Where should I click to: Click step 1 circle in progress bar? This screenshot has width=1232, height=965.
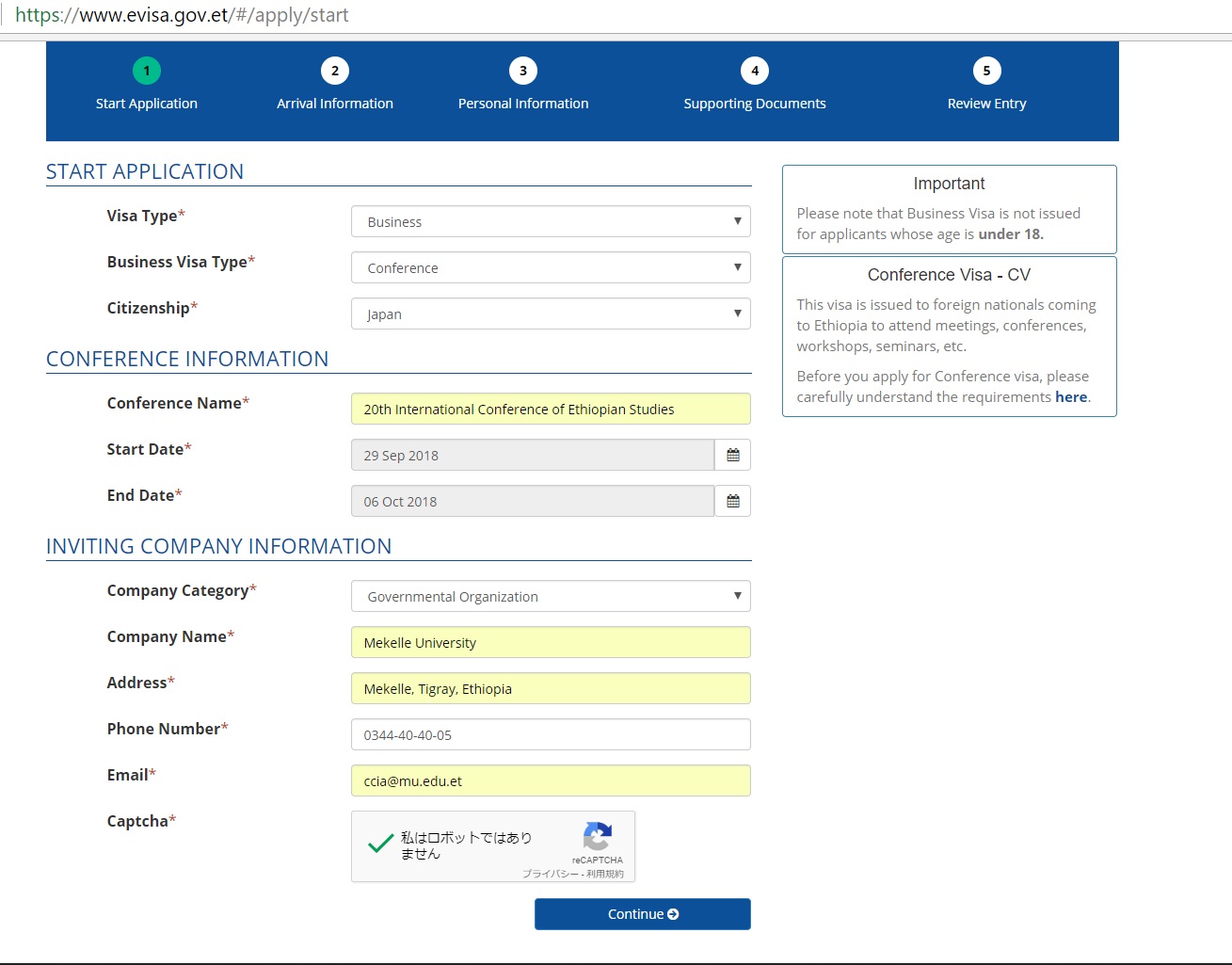pos(147,71)
